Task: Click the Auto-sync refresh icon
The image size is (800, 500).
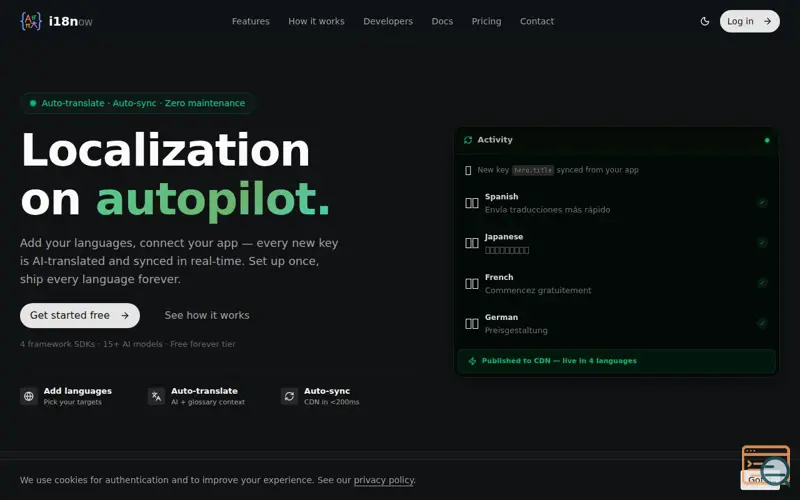Action: (x=289, y=396)
